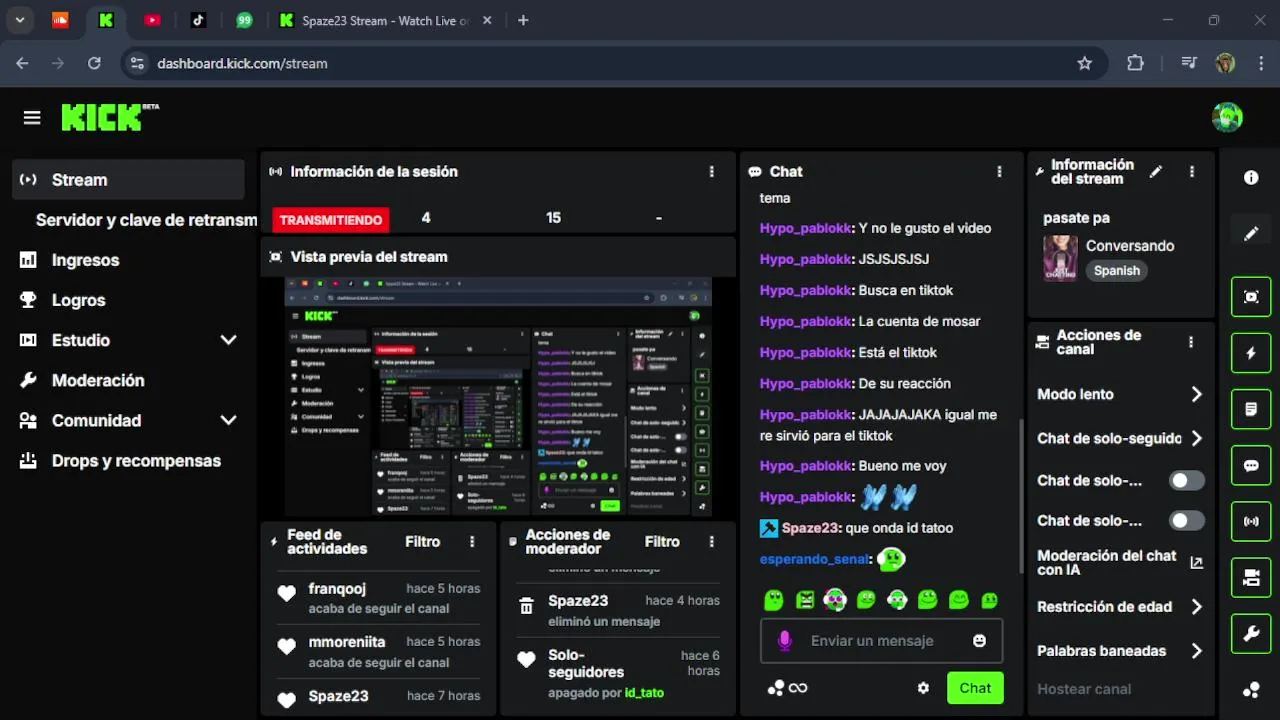This screenshot has height=720, width=1280.
Task: Bookmark this page with the star icon
Action: [1085, 63]
